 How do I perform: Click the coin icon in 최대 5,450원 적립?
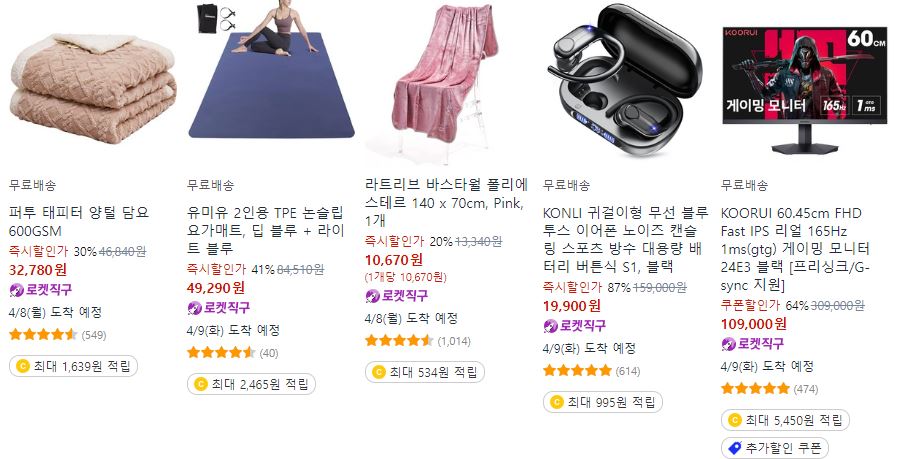point(734,420)
